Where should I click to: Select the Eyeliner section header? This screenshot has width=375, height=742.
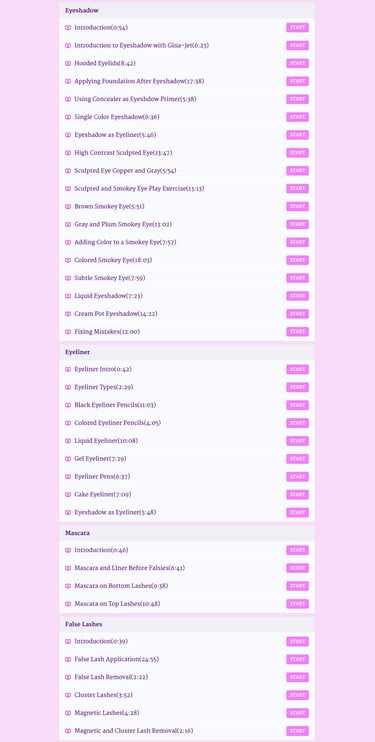[x=187, y=352]
